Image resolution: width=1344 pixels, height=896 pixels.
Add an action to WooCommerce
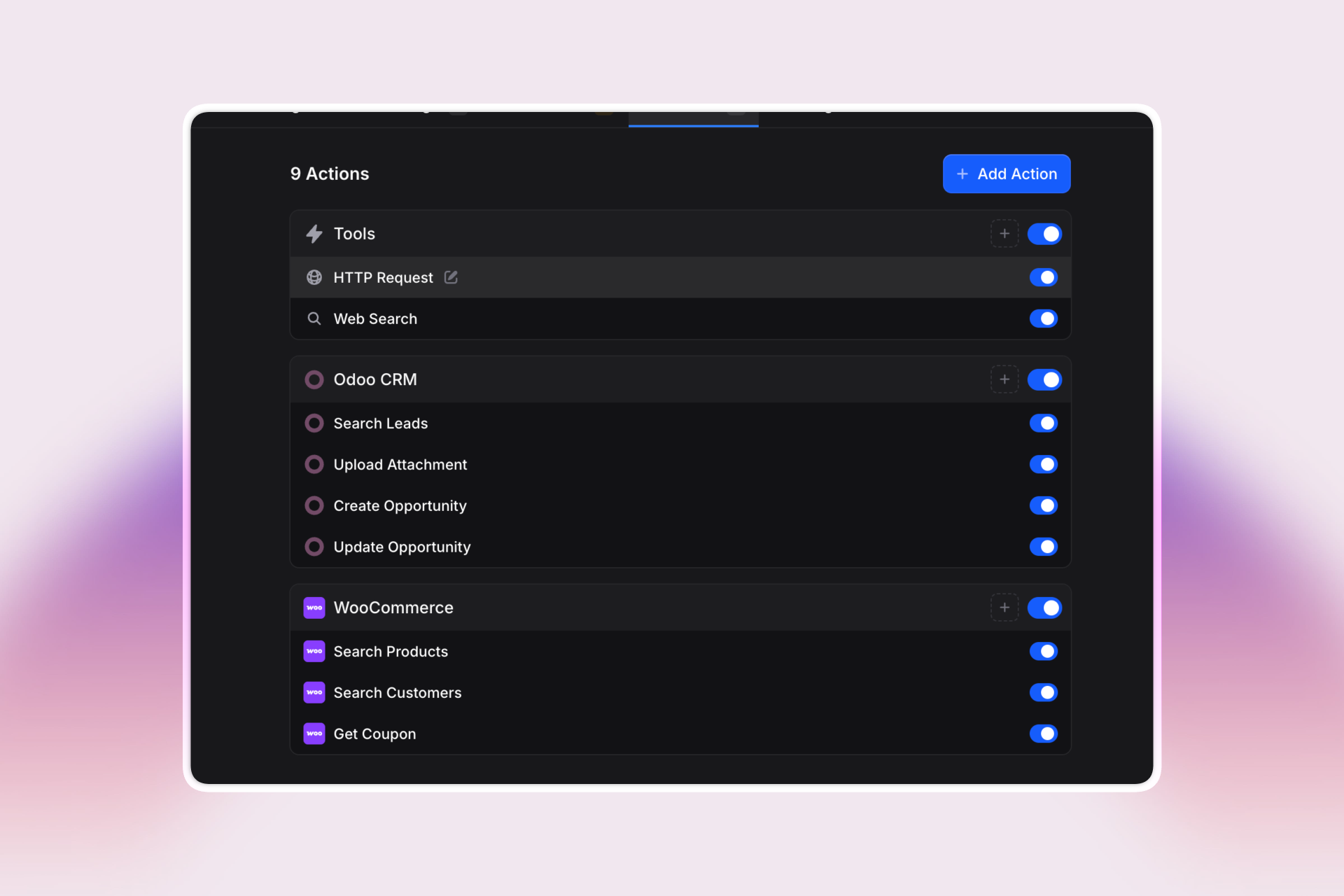tap(1004, 608)
